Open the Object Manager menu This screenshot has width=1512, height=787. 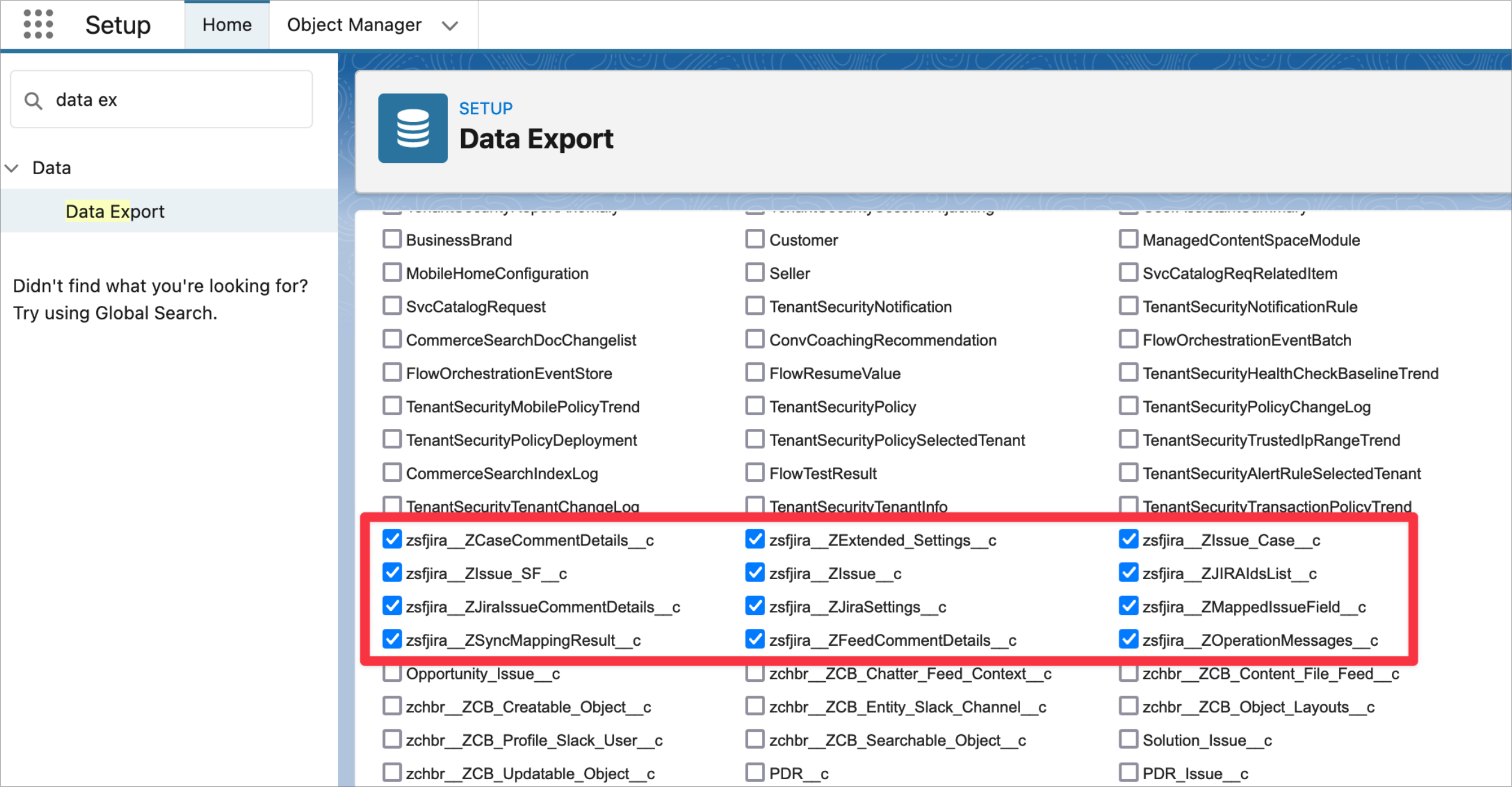354,25
